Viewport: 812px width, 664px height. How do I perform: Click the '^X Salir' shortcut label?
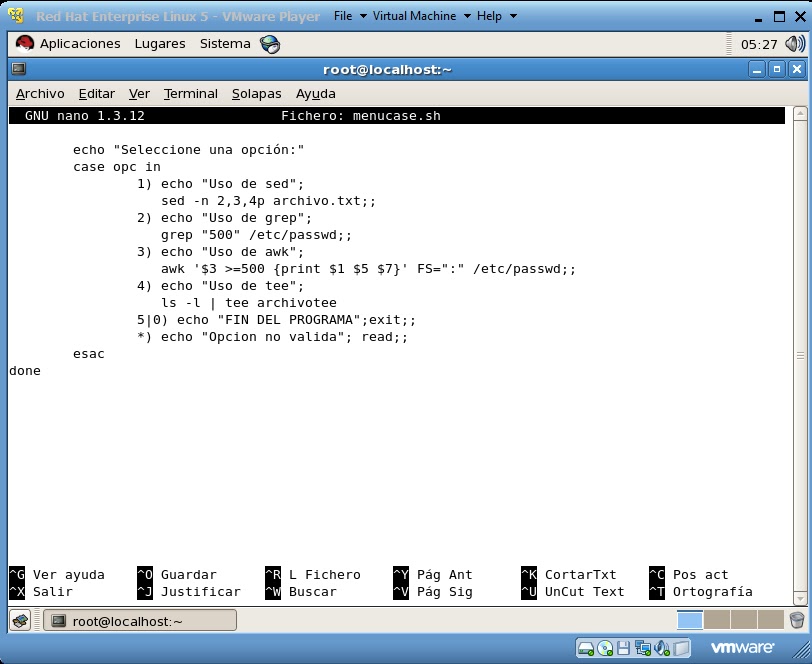pyautogui.click(x=41, y=591)
